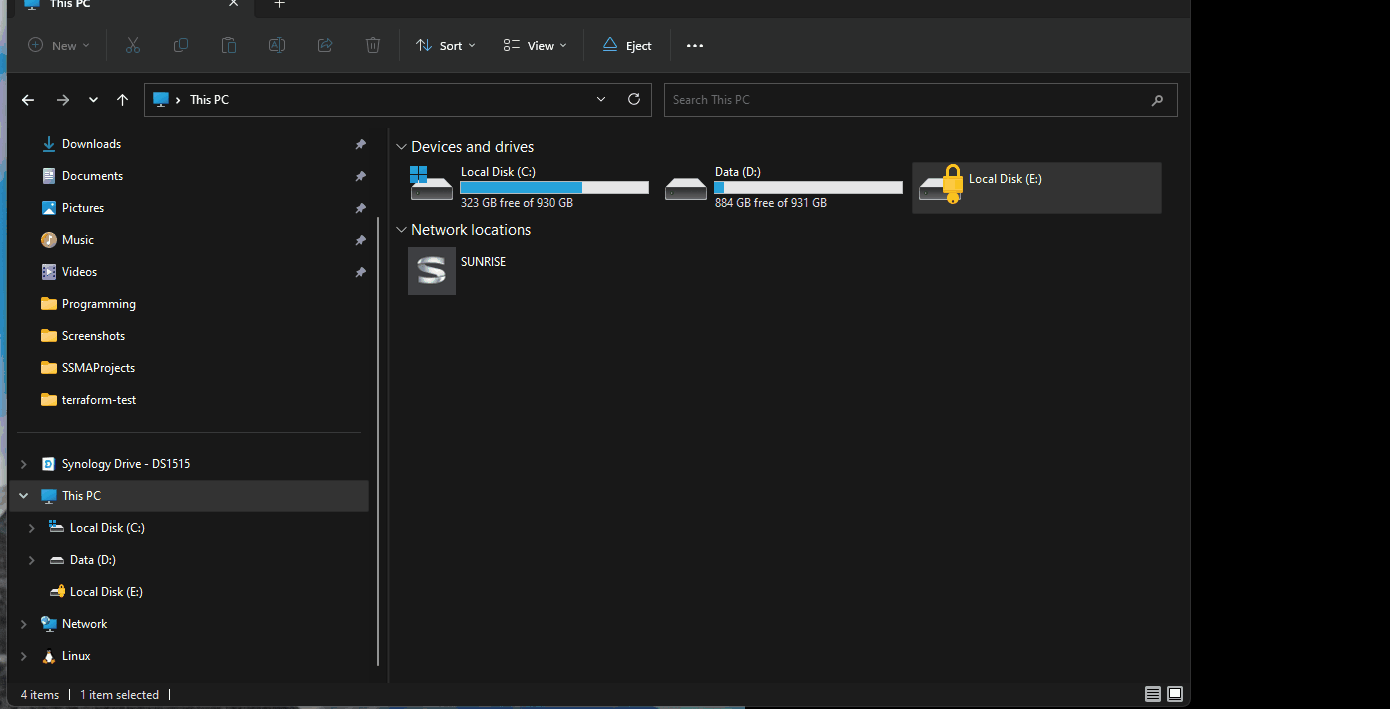
Task: Expand Local Disk (C:) in the navigation tree
Action: coord(31,527)
